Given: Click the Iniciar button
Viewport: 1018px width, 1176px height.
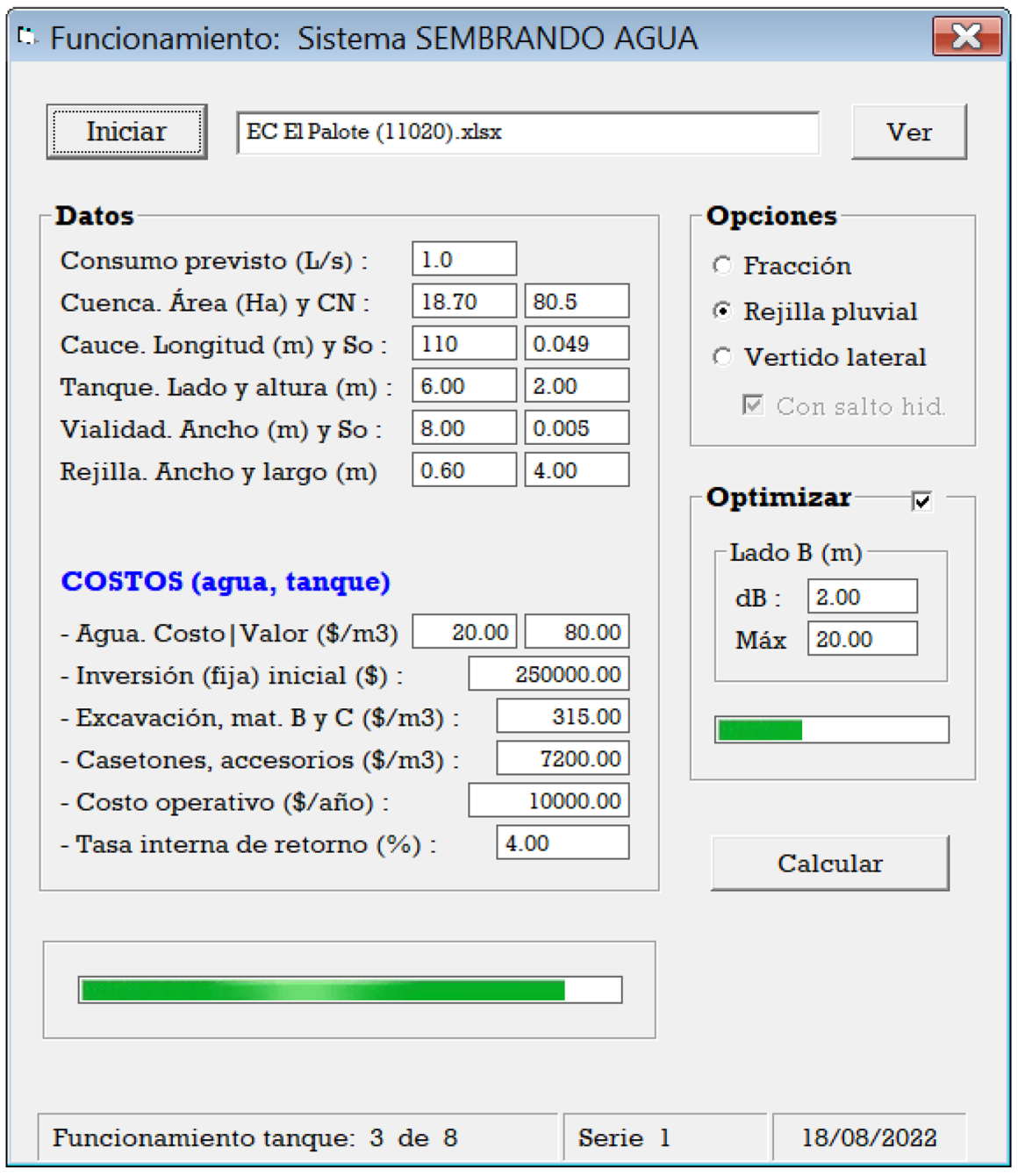Looking at the screenshot, I should click(126, 132).
